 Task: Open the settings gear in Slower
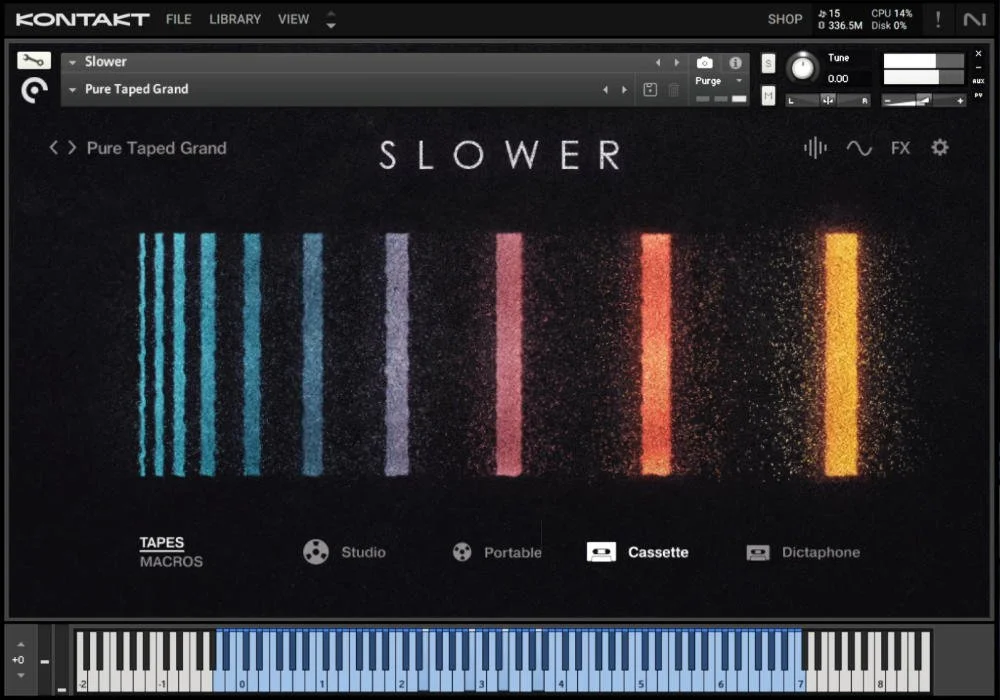click(x=939, y=148)
